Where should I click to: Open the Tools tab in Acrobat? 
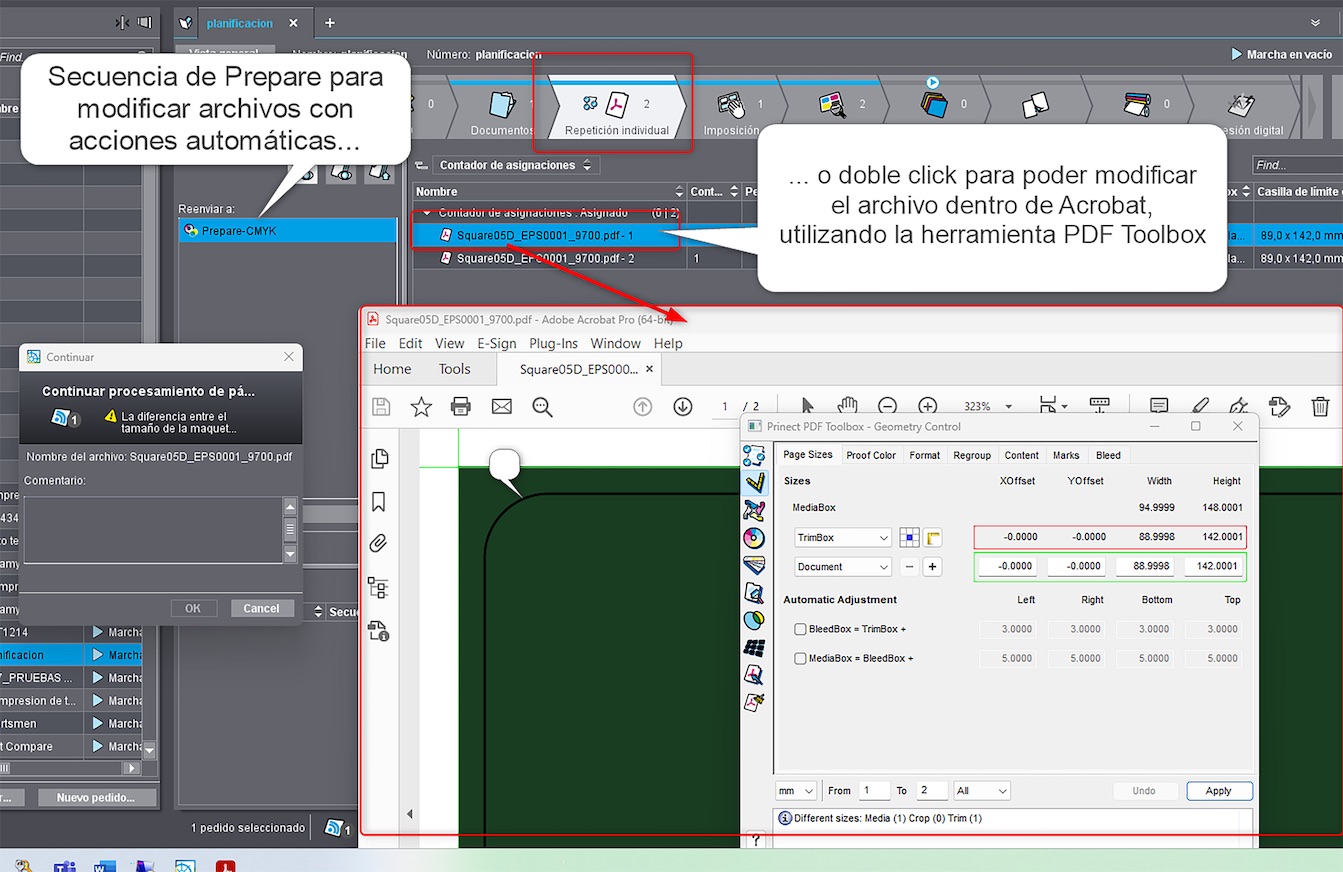454,369
